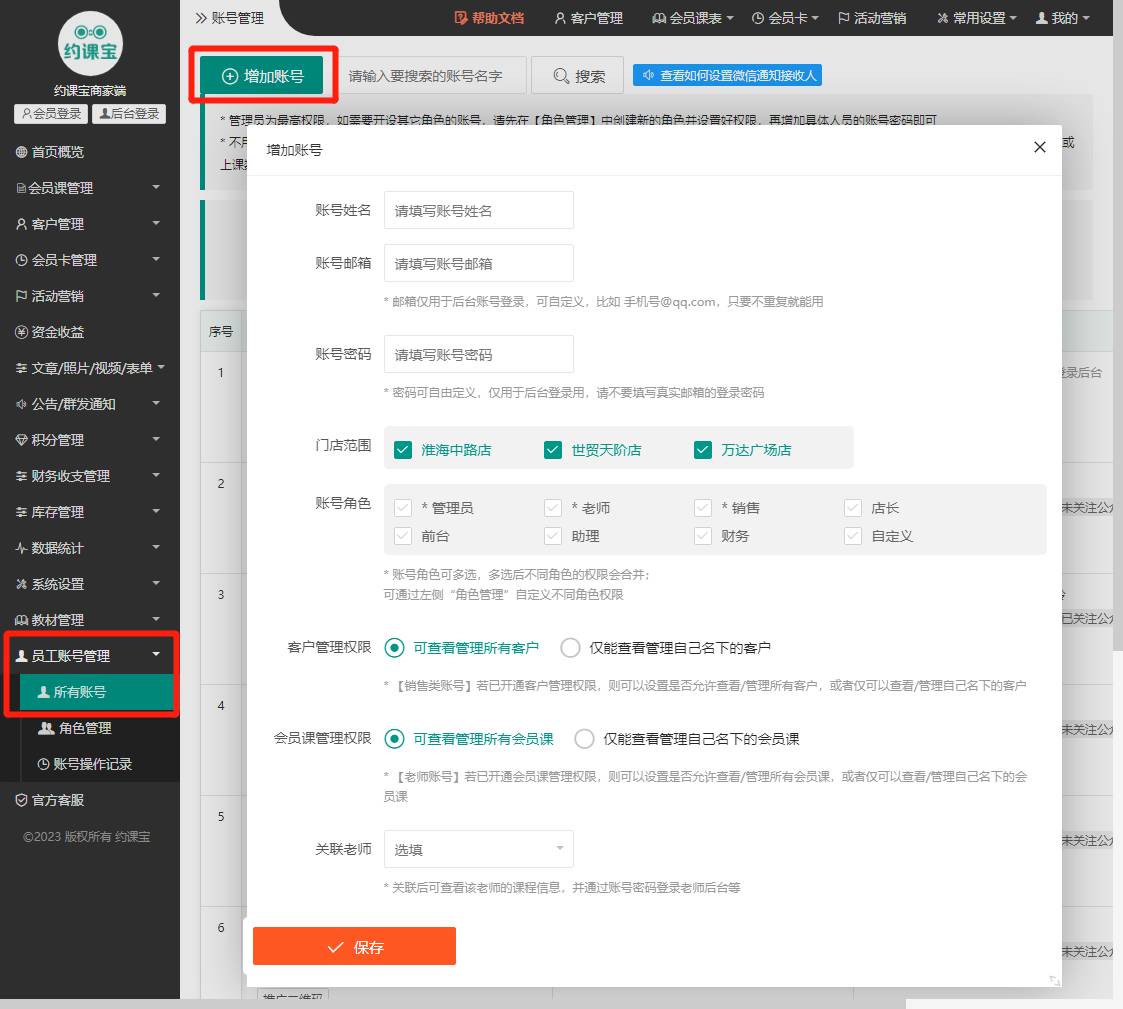
Task: Check the 销售 role checkbox
Action: pos(703,508)
